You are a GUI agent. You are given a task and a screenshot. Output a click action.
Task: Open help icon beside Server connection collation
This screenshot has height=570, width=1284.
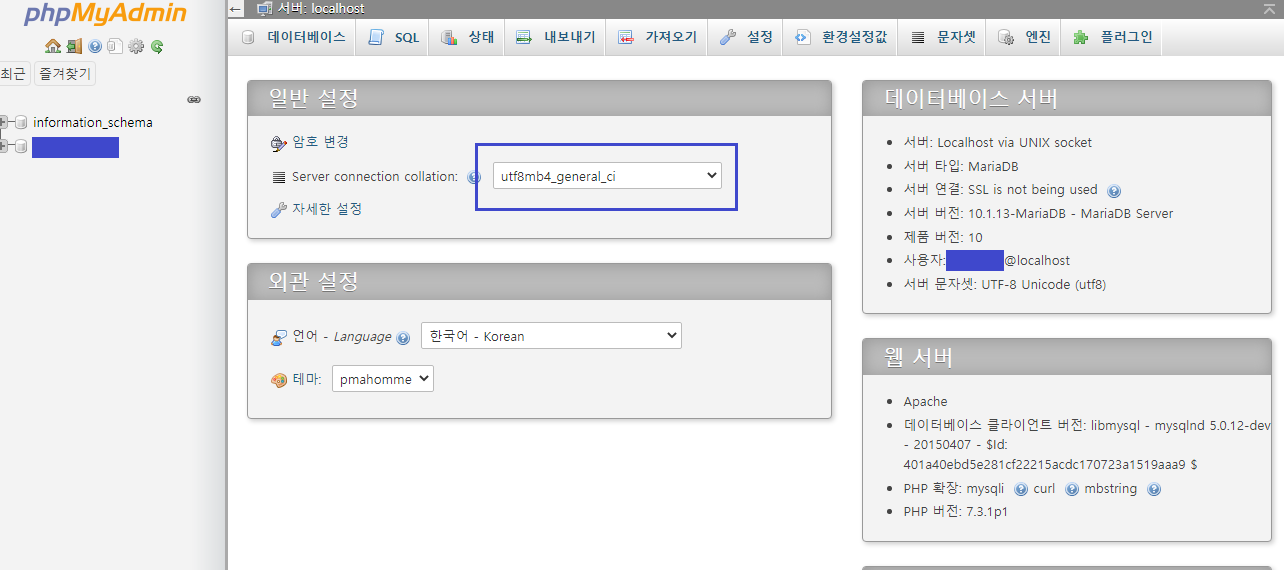[476, 177]
